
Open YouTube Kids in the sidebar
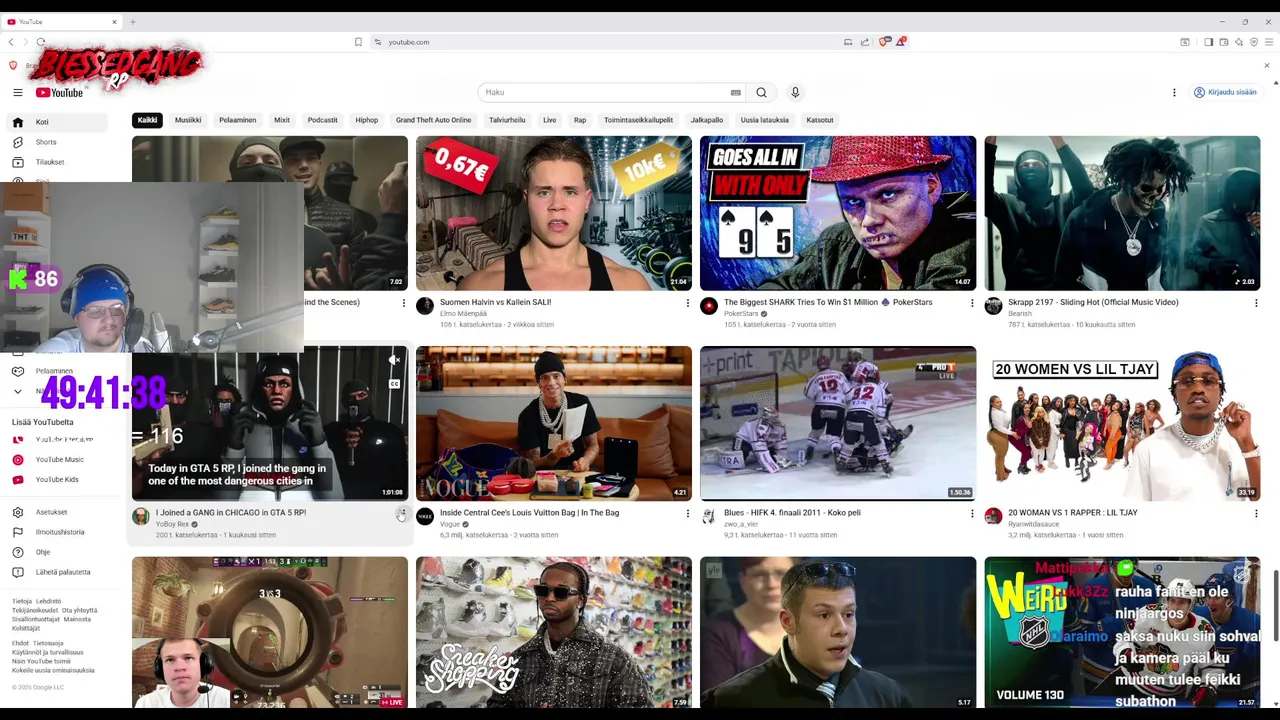[x=57, y=479]
